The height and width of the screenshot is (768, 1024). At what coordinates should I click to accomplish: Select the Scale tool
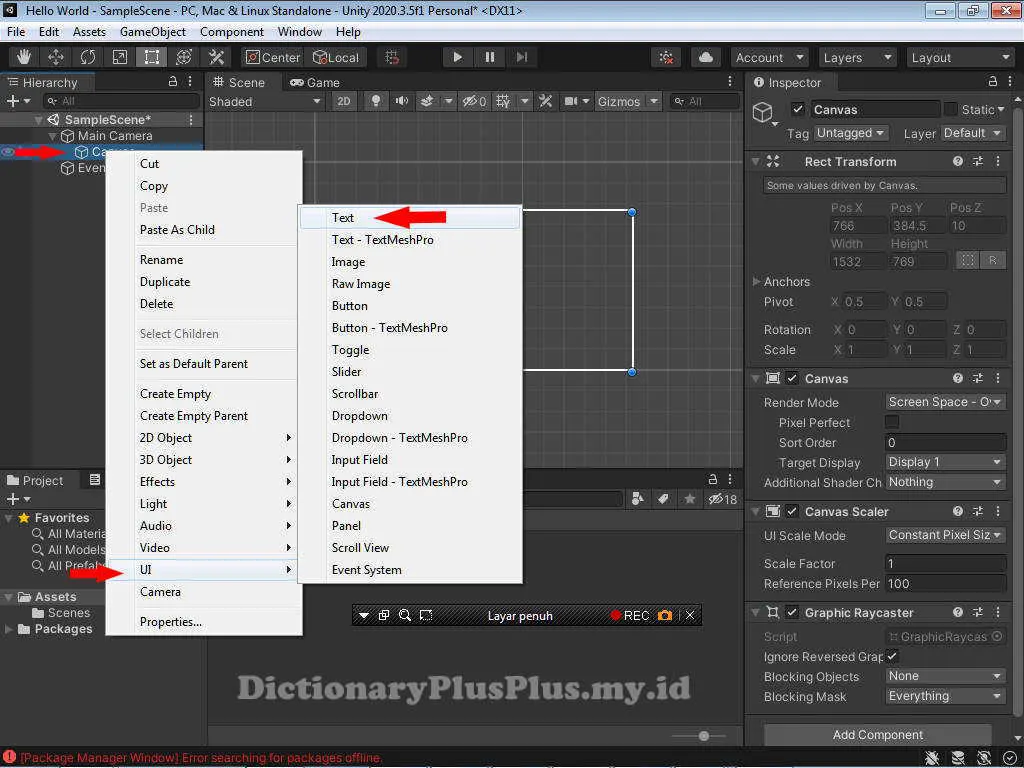120,57
